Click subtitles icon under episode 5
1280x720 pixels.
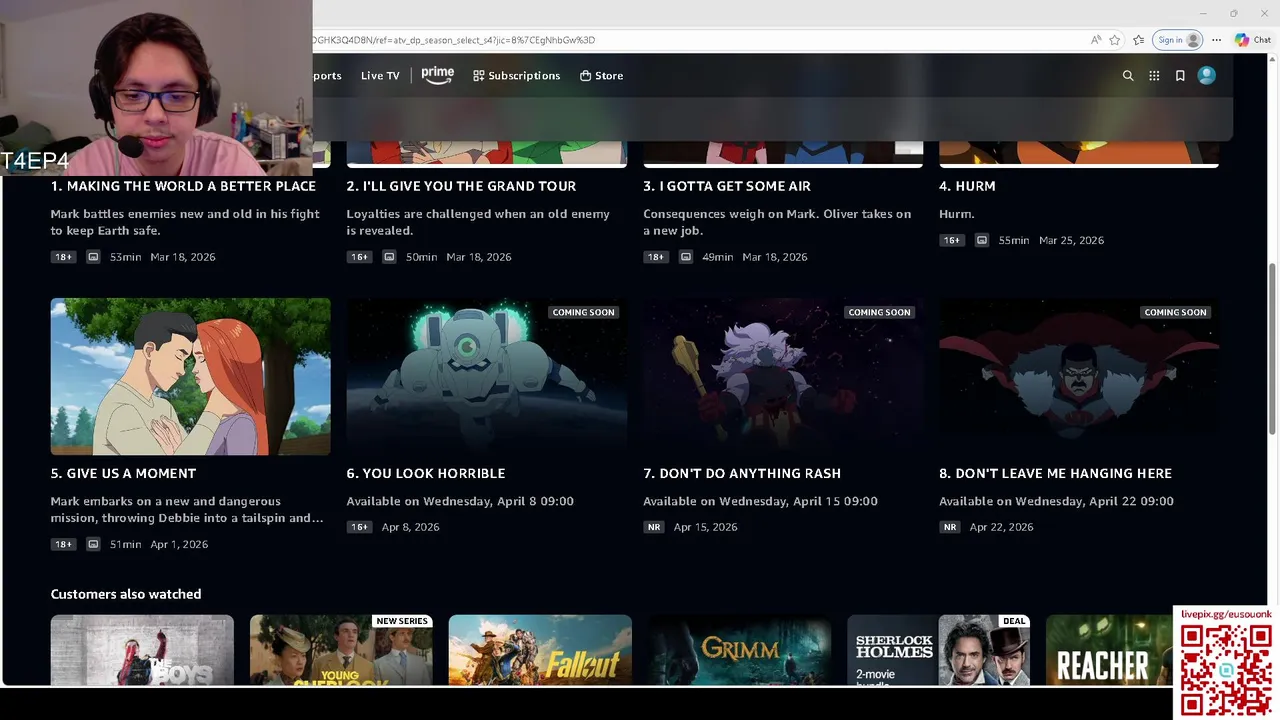pos(93,544)
